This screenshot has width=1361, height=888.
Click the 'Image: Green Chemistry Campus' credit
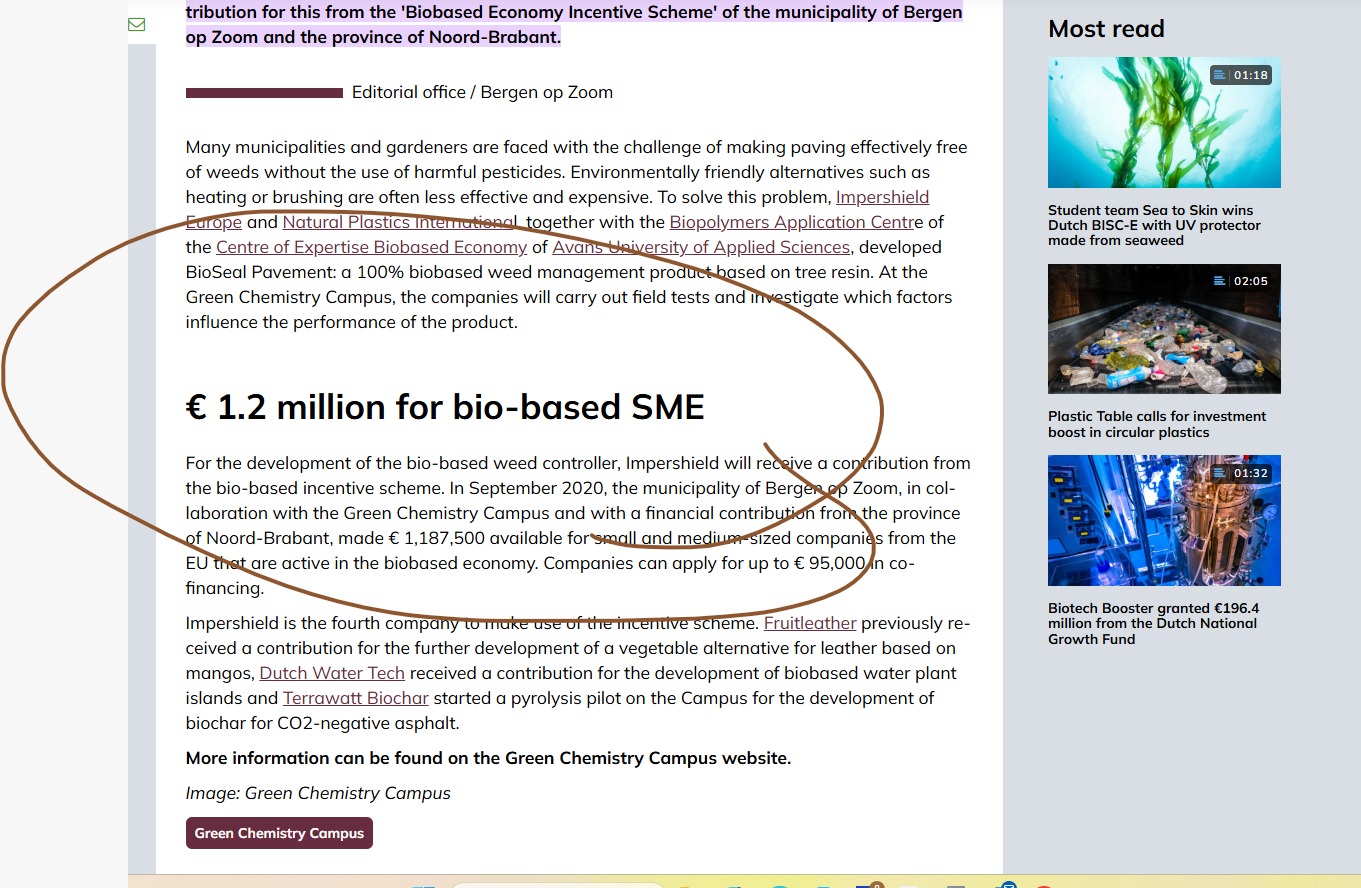coord(318,793)
